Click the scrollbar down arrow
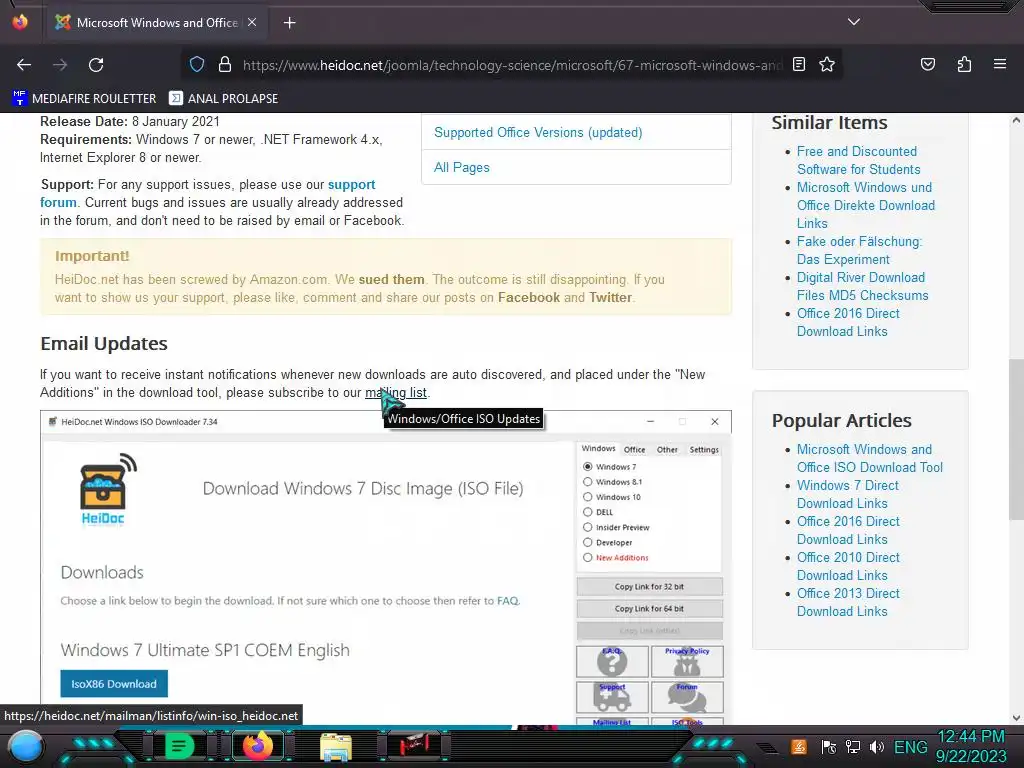 point(1016,717)
